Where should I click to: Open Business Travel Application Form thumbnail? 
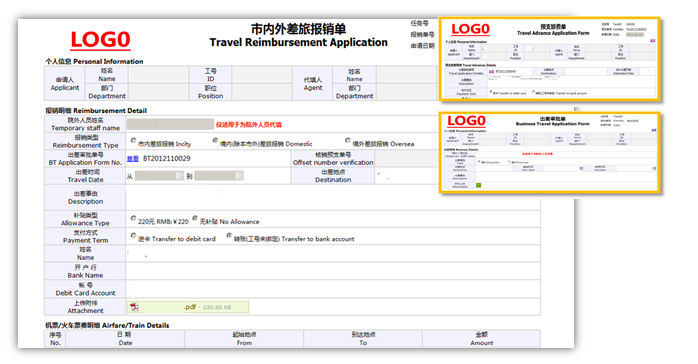coord(550,152)
